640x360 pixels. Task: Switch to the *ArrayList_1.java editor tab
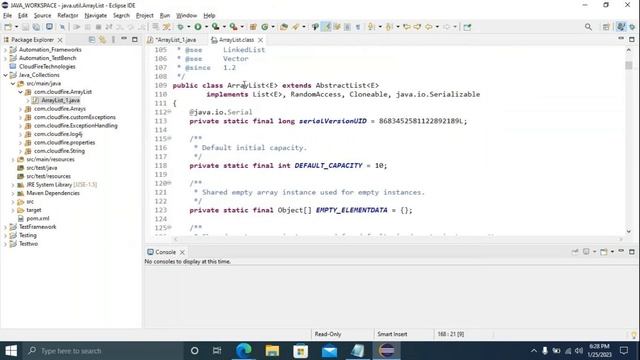176,40
